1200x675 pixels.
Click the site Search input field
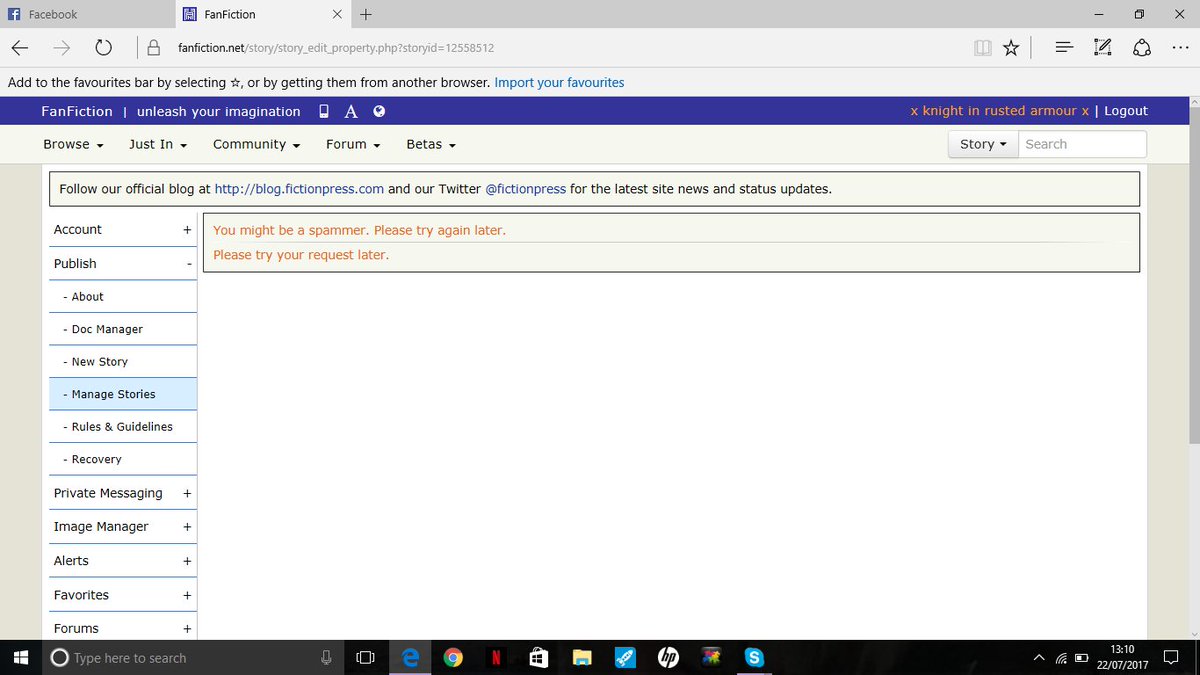click(x=1082, y=144)
